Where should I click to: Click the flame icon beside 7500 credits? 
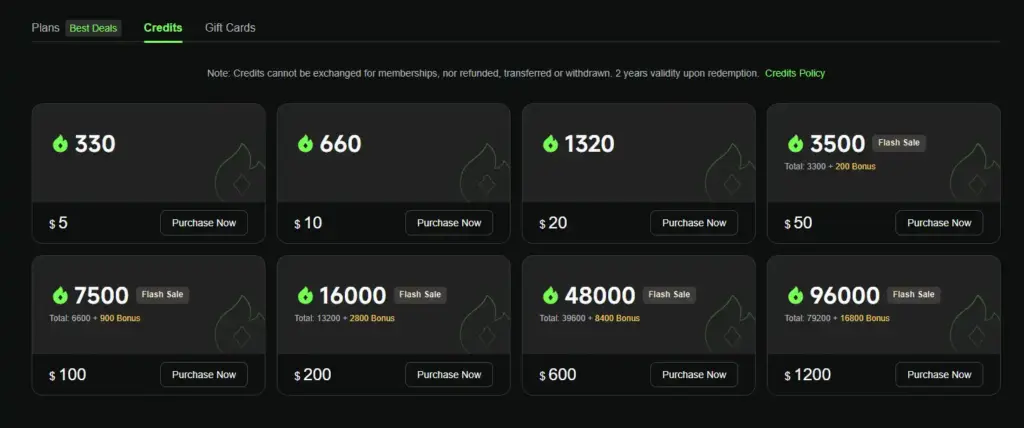(x=60, y=295)
